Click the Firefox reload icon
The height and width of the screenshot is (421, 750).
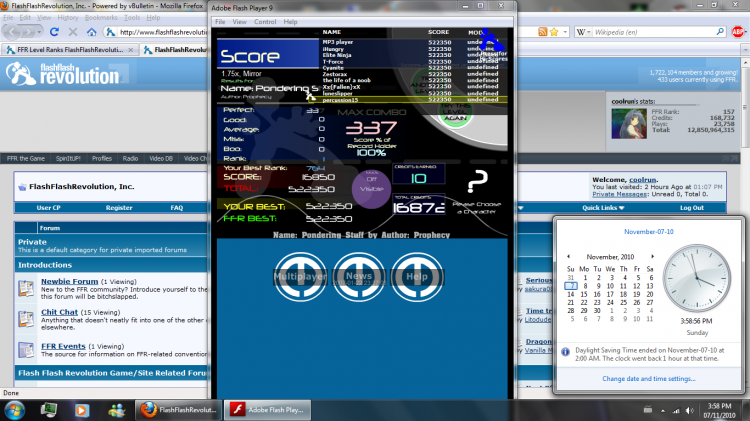click(54, 32)
